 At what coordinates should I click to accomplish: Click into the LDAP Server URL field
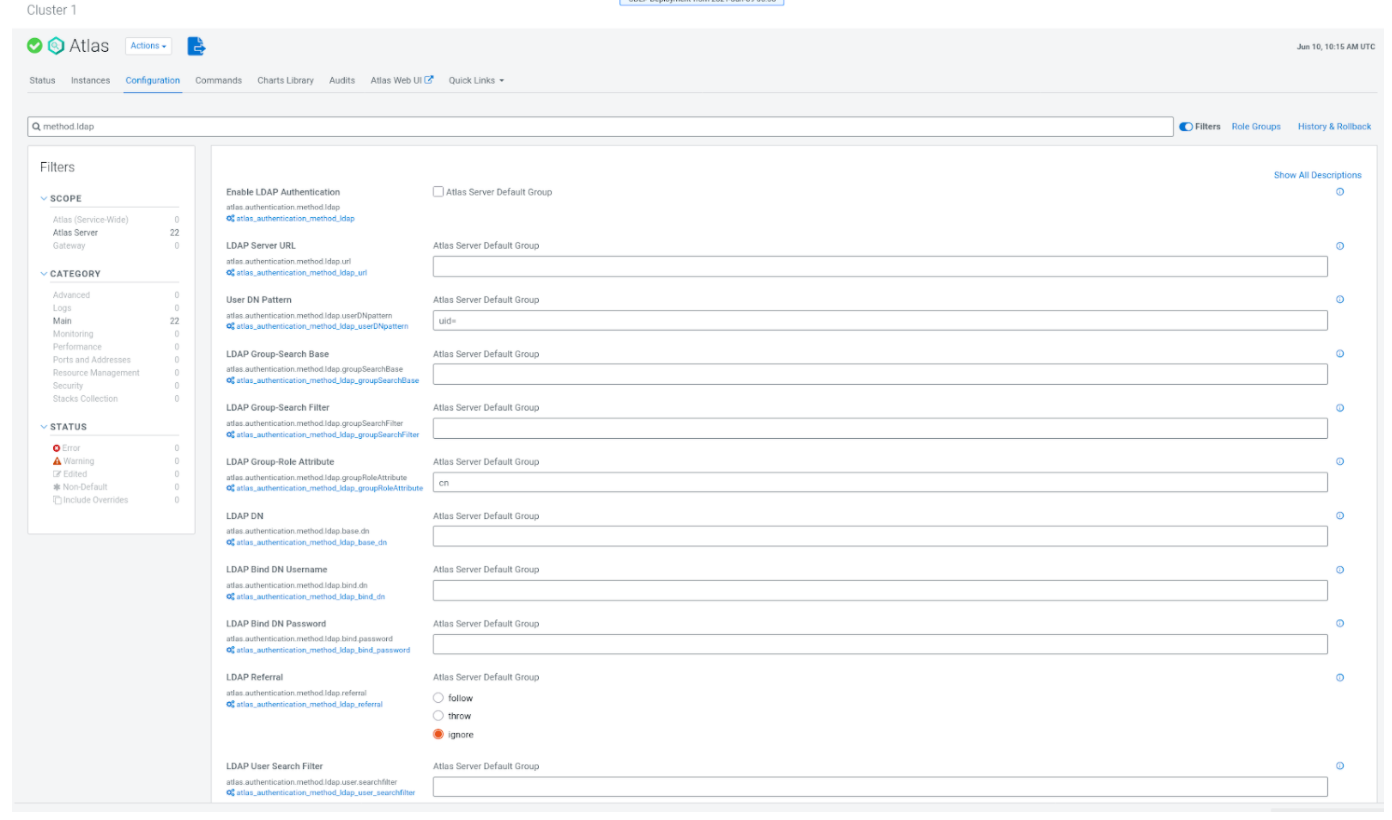[880, 267]
